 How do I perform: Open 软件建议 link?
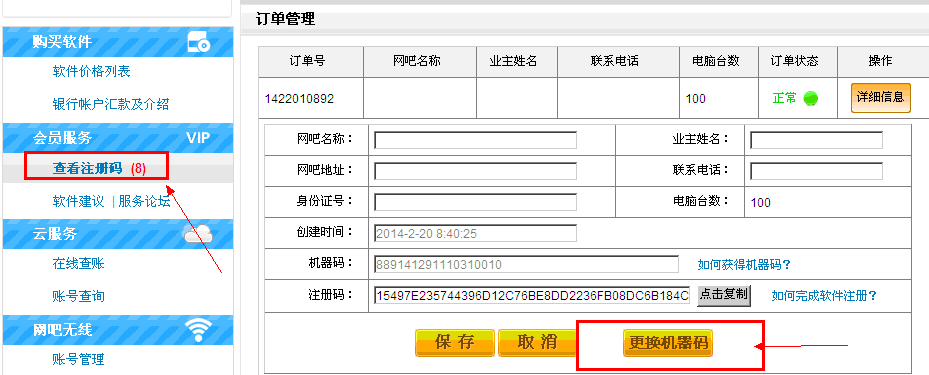(x=78, y=201)
